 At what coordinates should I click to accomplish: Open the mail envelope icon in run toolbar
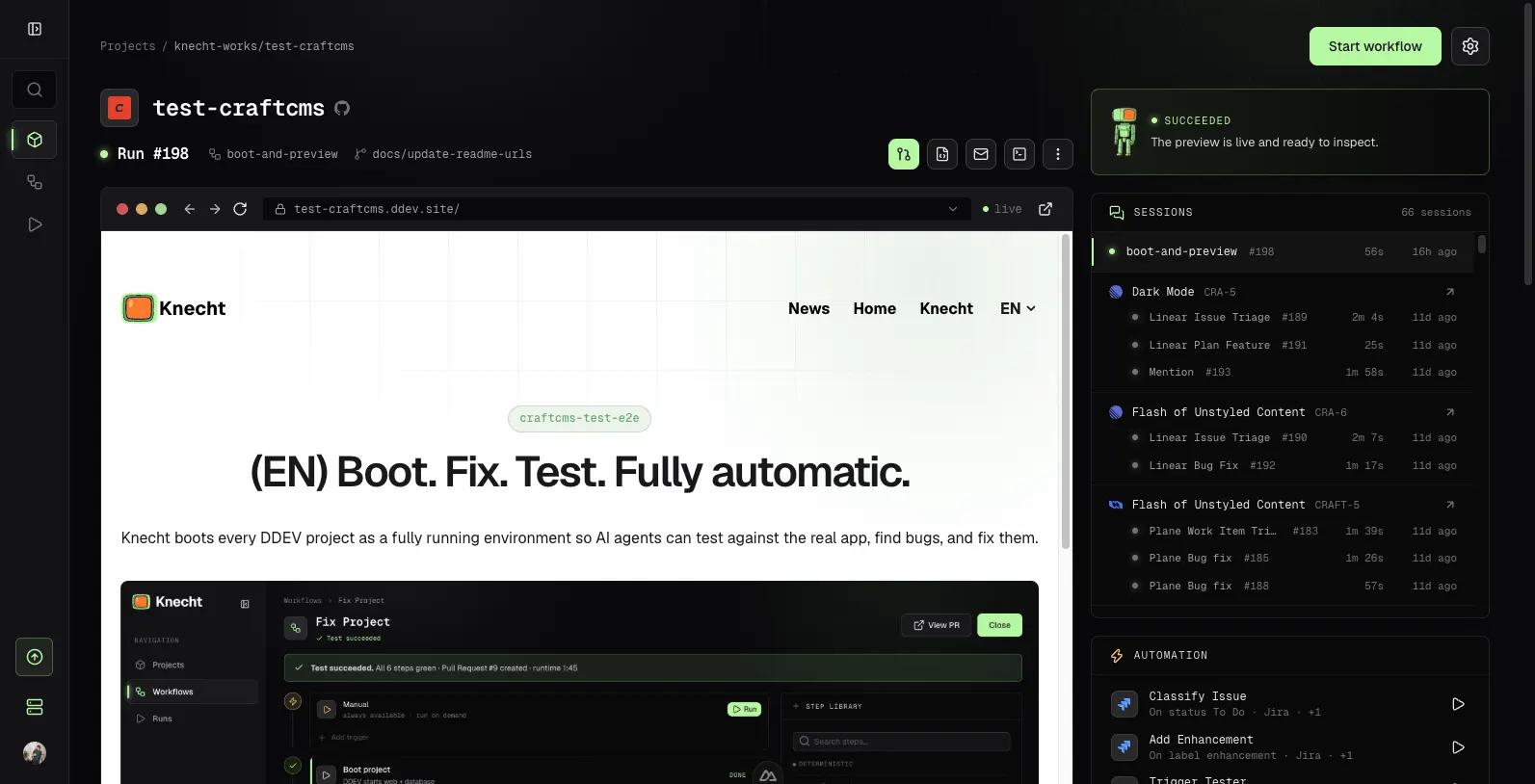pos(981,154)
